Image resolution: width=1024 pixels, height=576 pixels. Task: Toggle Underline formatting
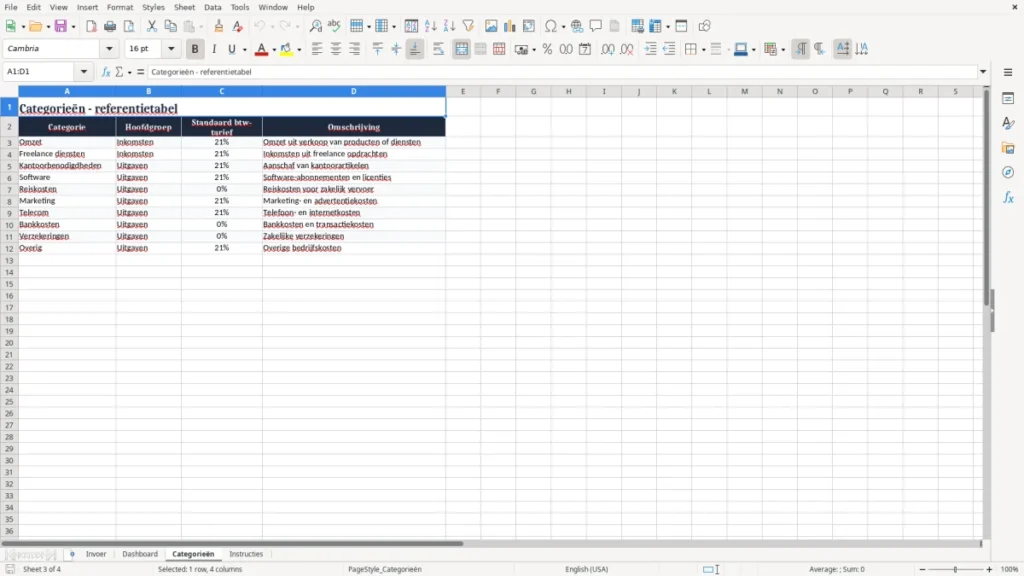231,49
